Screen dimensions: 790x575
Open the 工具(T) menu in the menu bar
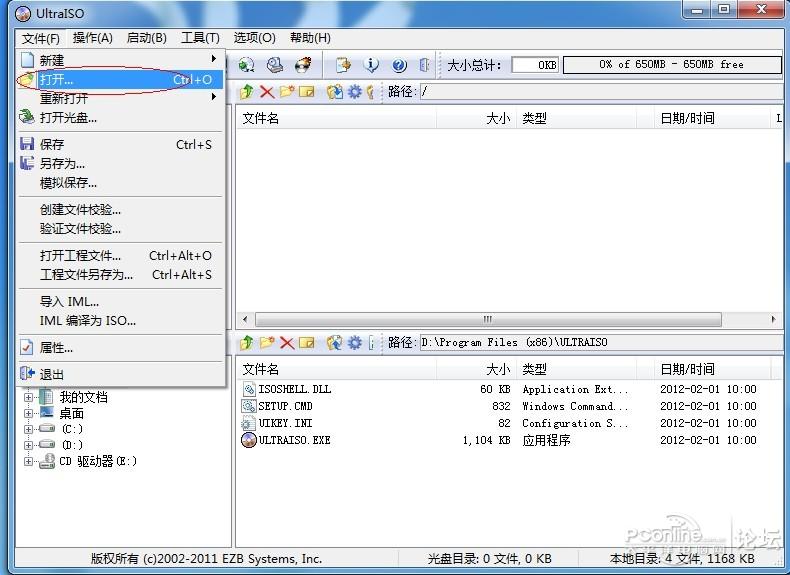[x=200, y=38]
